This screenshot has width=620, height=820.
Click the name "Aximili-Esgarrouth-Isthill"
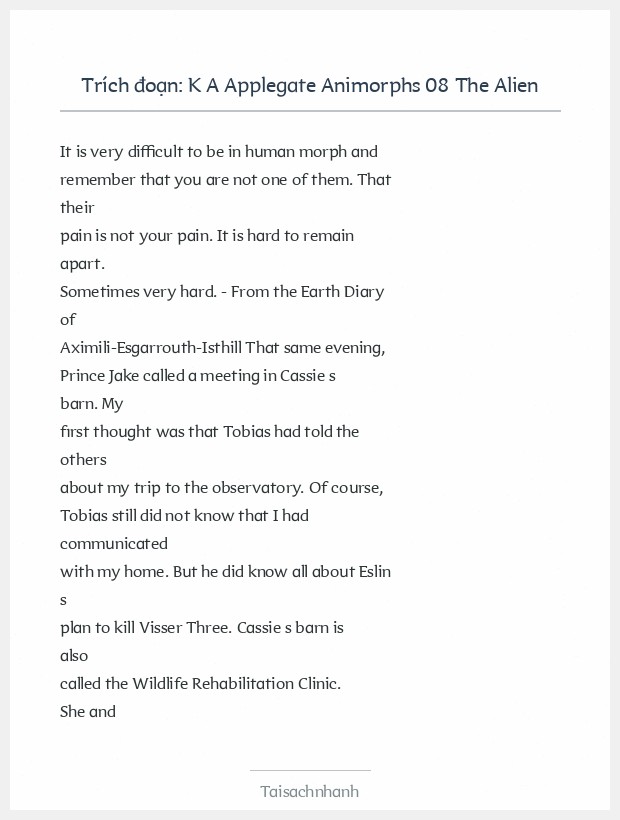tap(151, 348)
